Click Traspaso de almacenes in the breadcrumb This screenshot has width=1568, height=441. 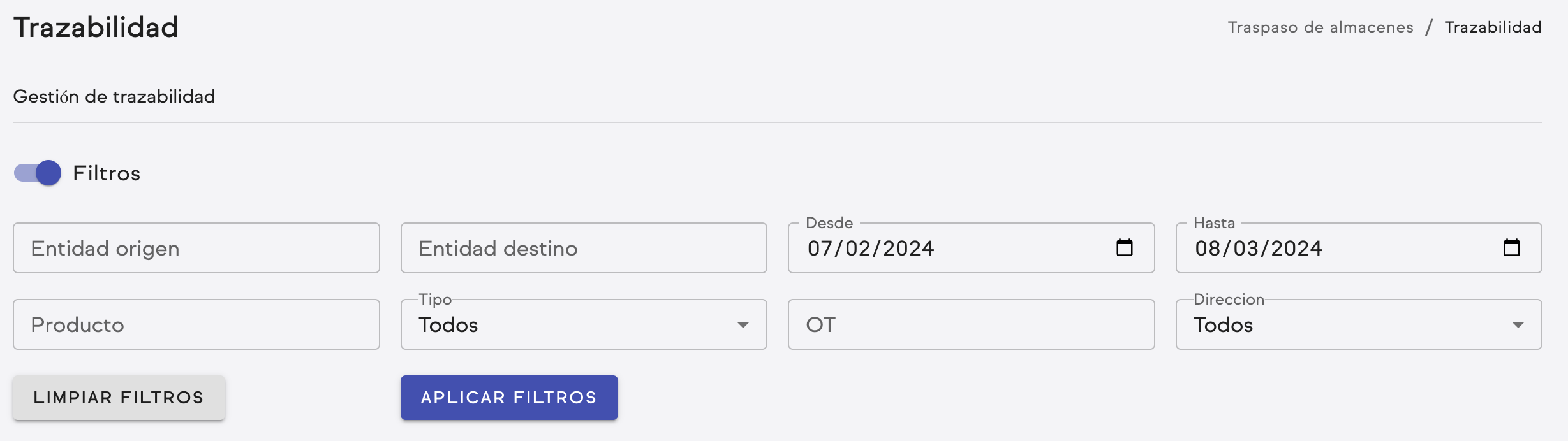coord(1321,27)
